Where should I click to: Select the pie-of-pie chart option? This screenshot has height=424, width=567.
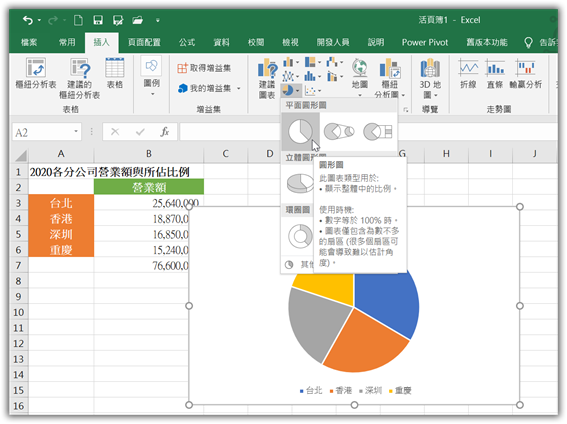(339, 131)
